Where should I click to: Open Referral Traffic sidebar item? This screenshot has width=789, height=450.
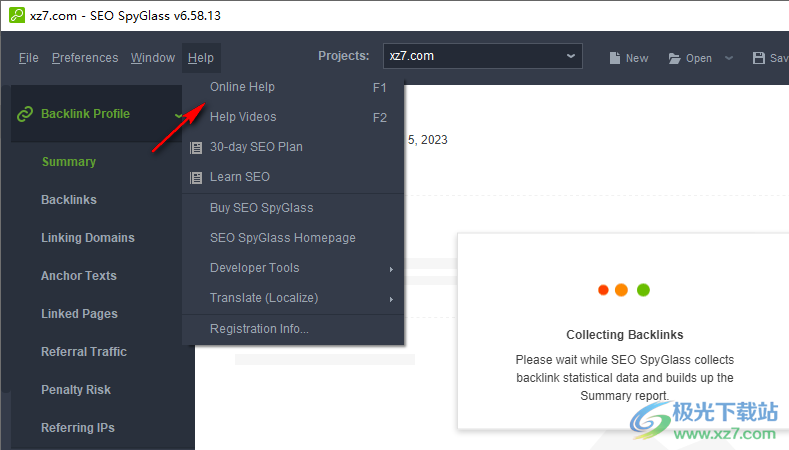pos(84,352)
